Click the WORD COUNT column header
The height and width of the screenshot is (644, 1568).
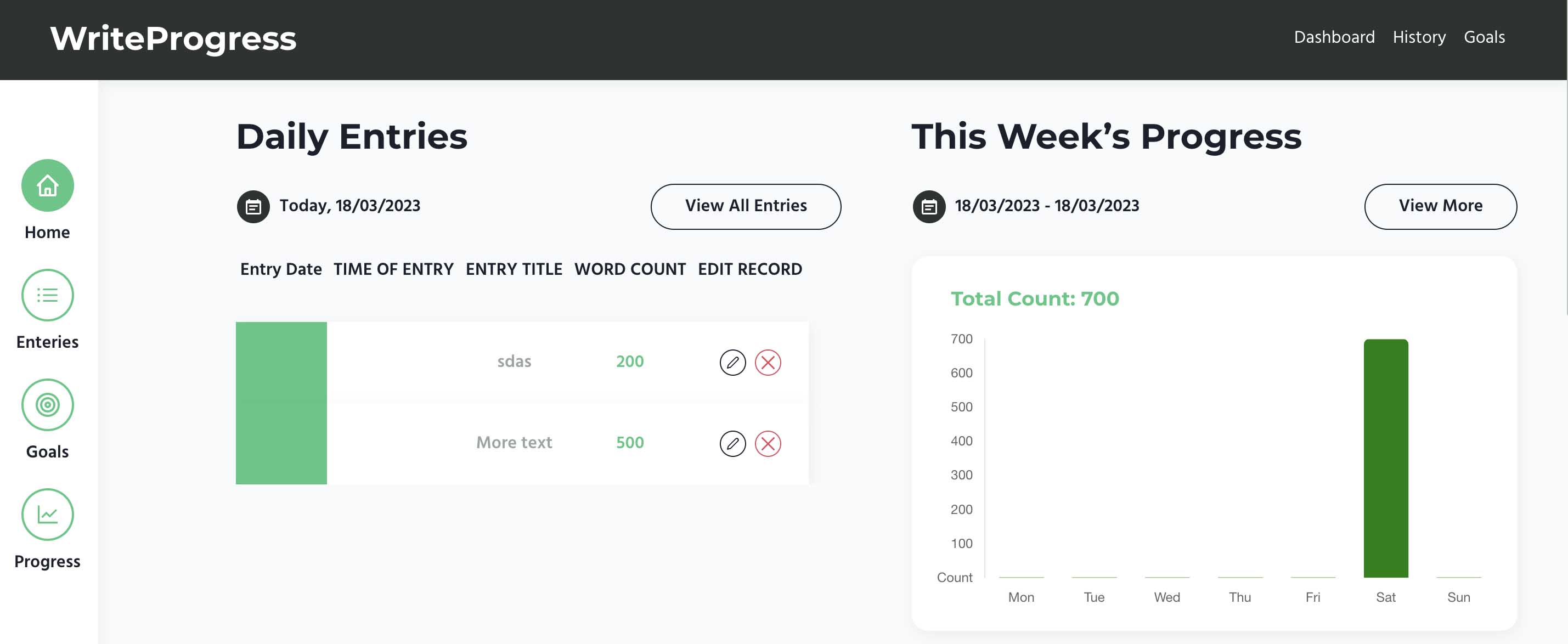[x=630, y=269]
